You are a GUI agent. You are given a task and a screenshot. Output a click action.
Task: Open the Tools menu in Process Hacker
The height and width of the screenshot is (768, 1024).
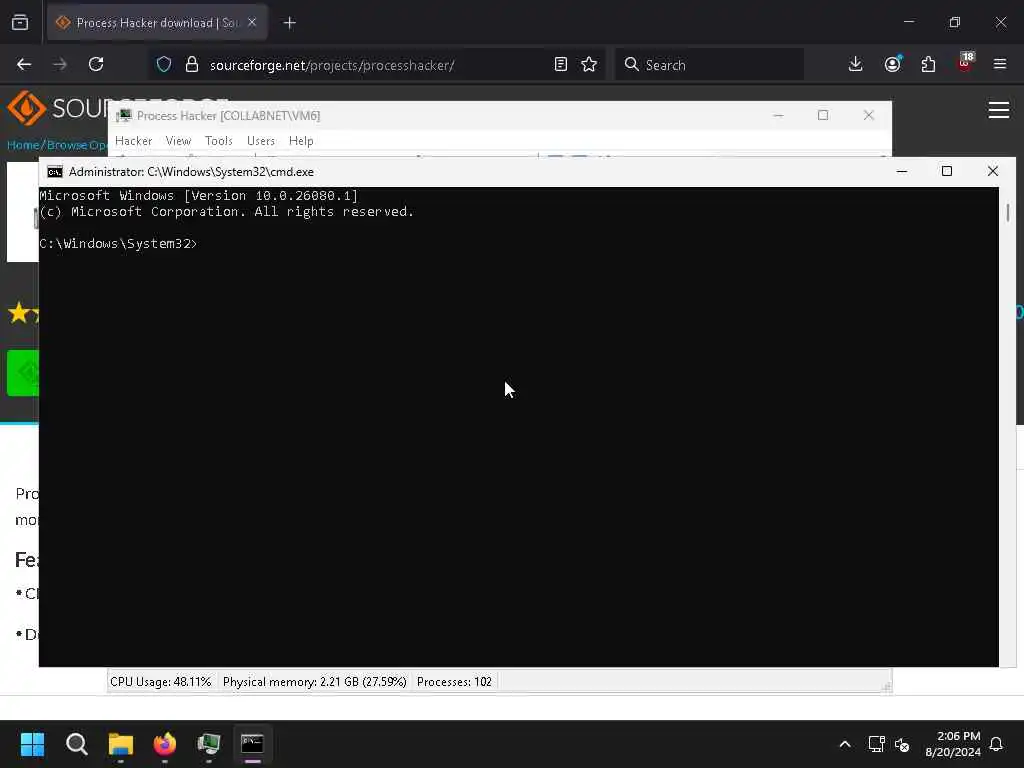point(219,141)
